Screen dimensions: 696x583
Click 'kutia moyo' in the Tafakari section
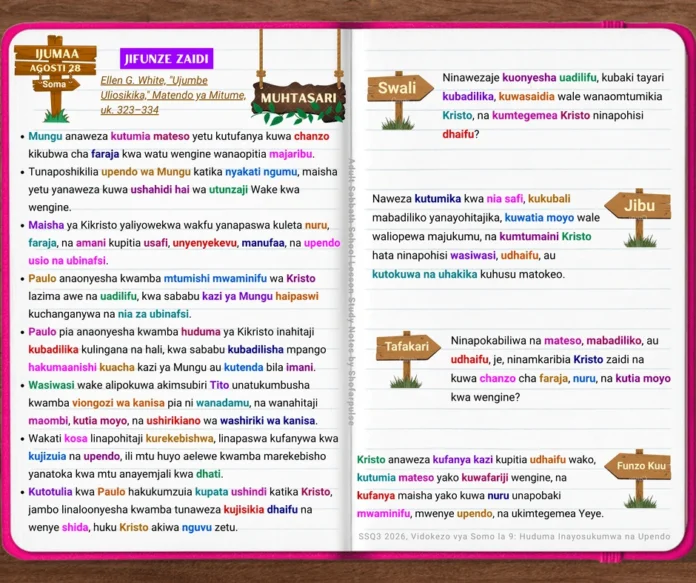[643, 378]
